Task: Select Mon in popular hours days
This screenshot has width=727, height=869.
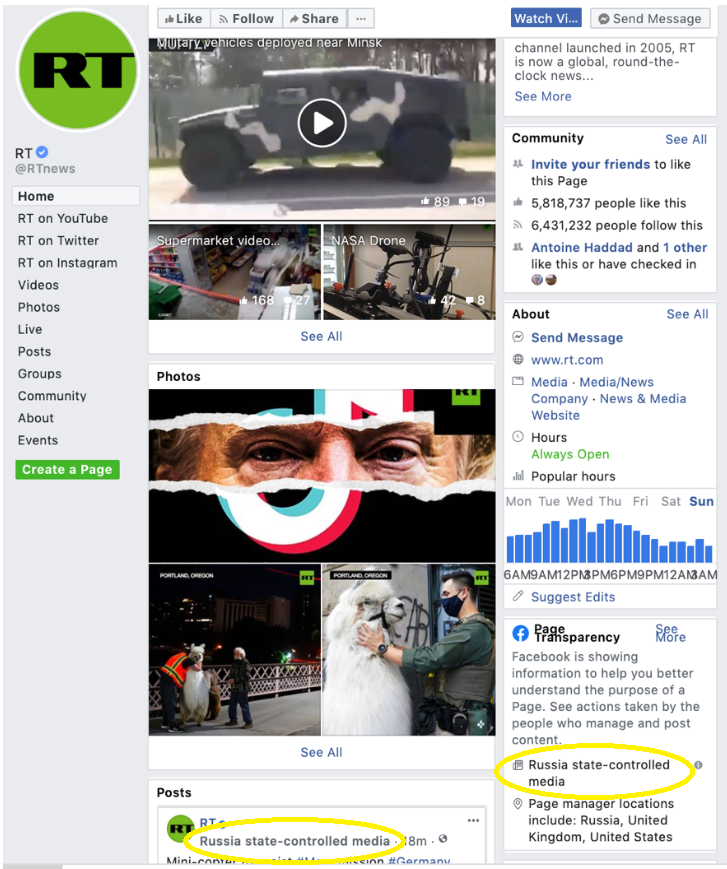Action: 518,502
